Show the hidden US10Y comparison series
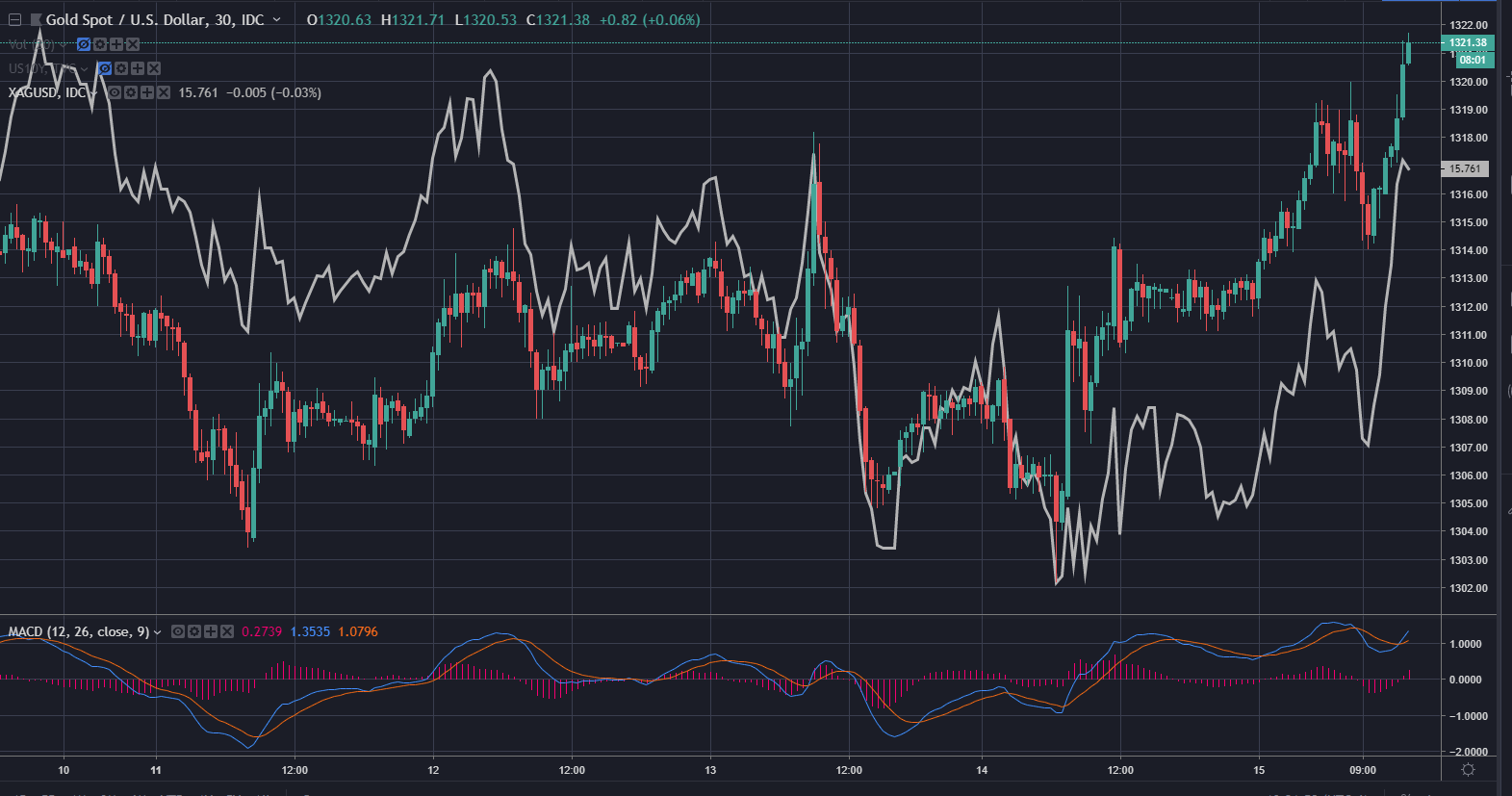Viewport: 1512px width, 796px height. click(x=105, y=68)
